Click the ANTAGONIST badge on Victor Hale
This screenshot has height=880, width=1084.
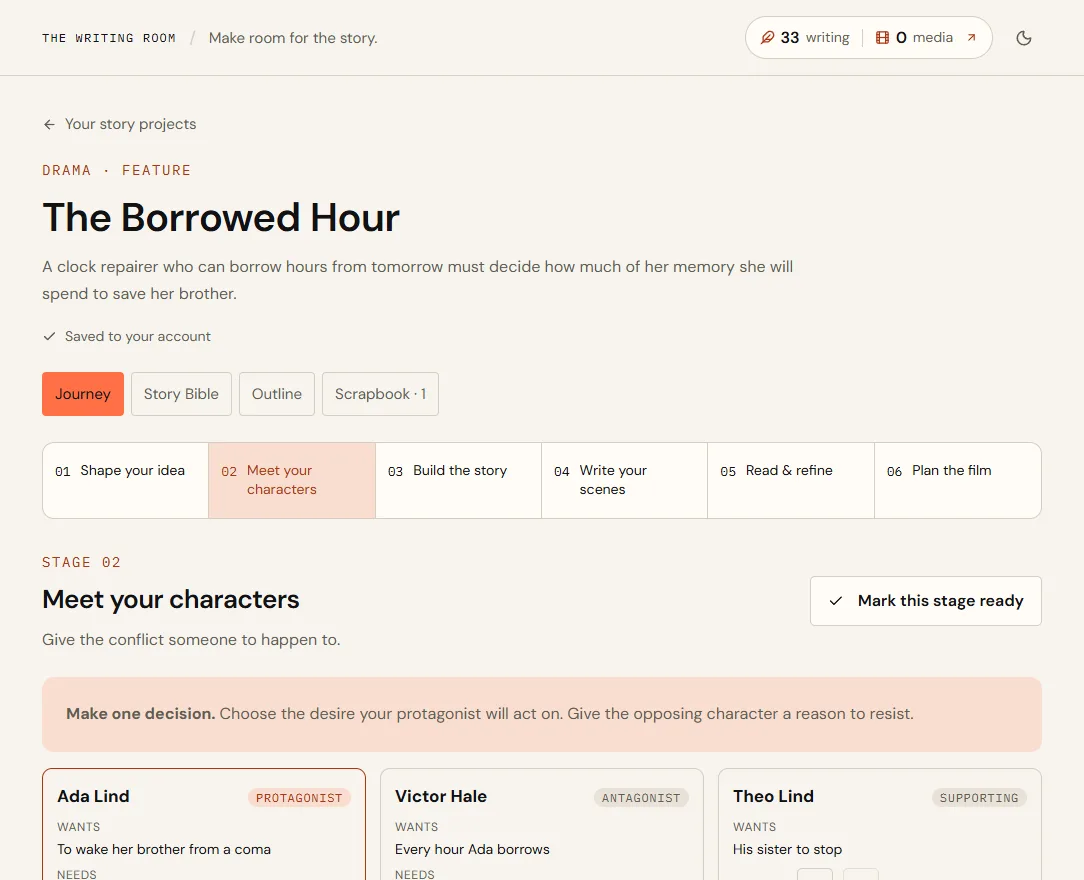[x=641, y=798]
